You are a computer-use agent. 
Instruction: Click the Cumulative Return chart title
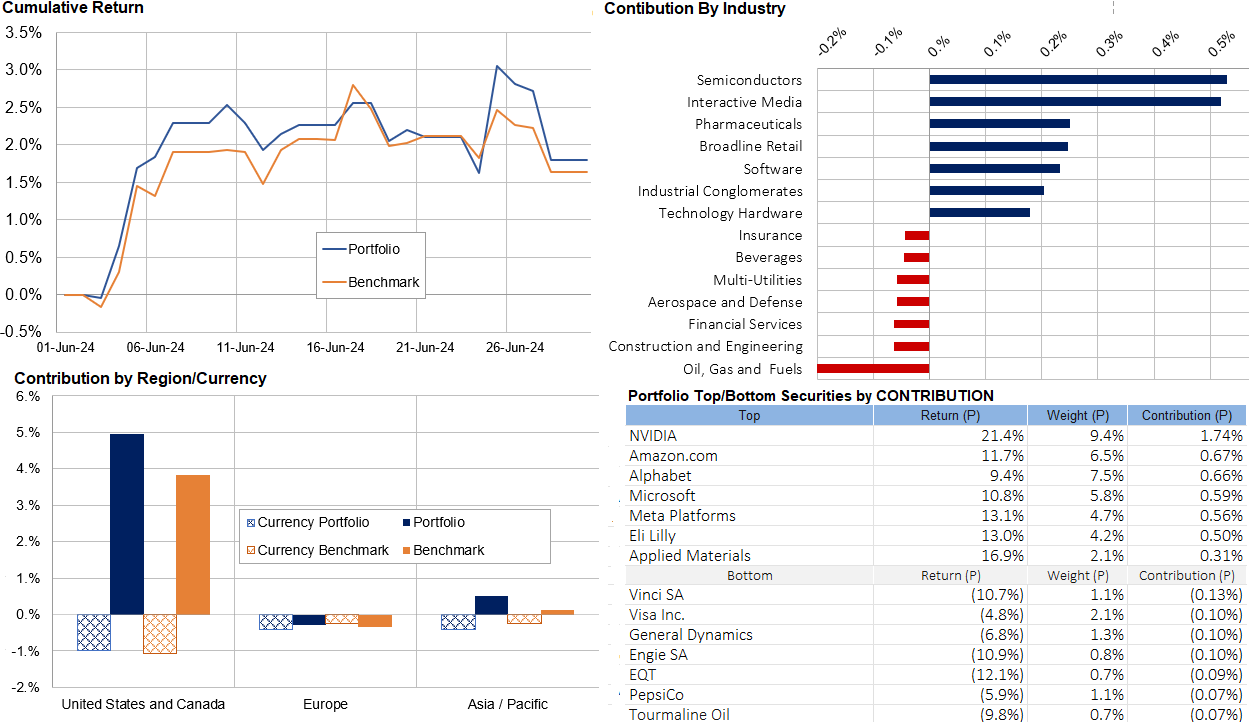point(73,8)
